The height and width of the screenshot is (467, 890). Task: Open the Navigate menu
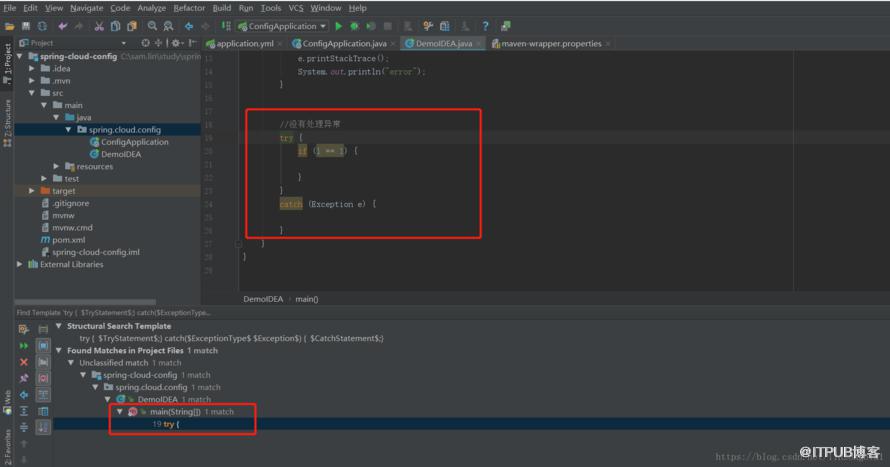pos(87,8)
